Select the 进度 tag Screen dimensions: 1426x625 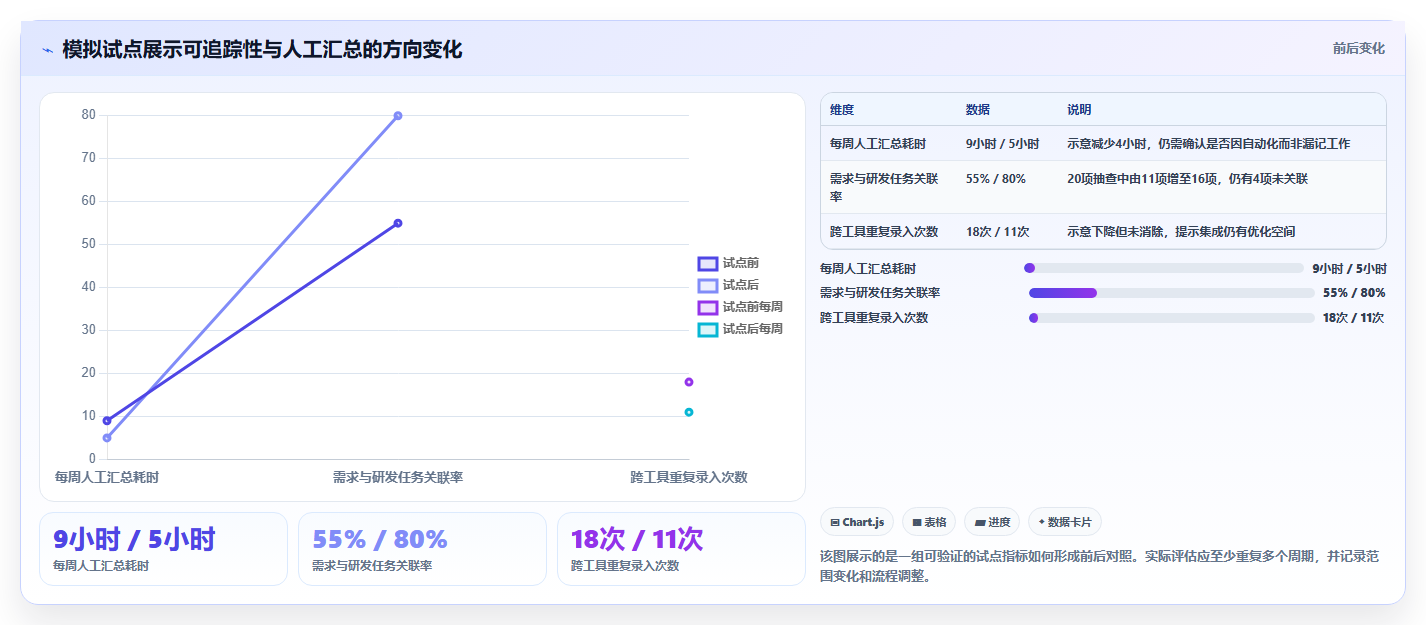pyautogui.click(x=992, y=522)
